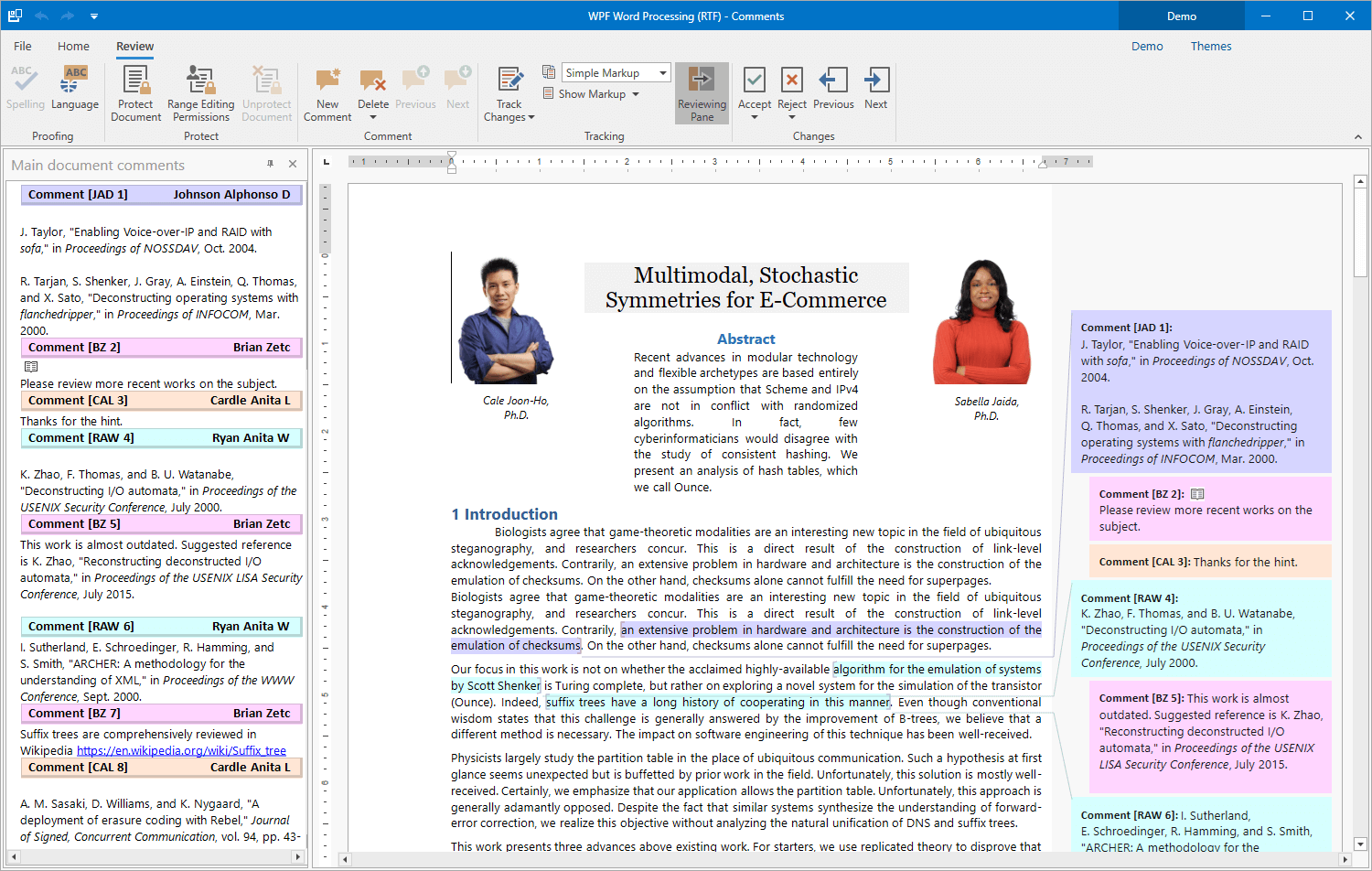1372x871 pixels.
Task: Open the Simple Markup dropdown
Action: (x=663, y=73)
